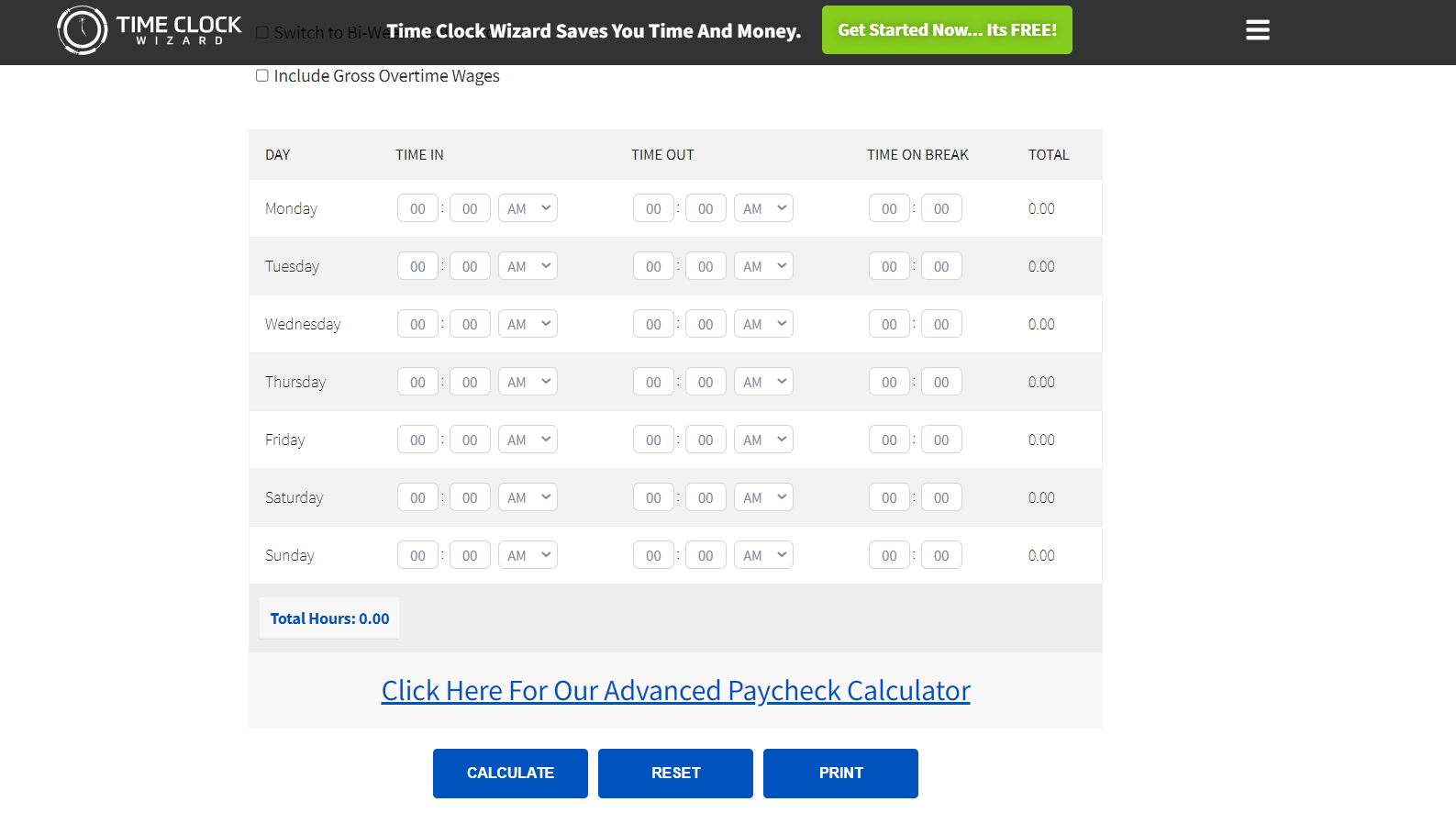
Task: Click Monday's 0.00 total value
Action: pyautogui.click(x=1041, y=208)
